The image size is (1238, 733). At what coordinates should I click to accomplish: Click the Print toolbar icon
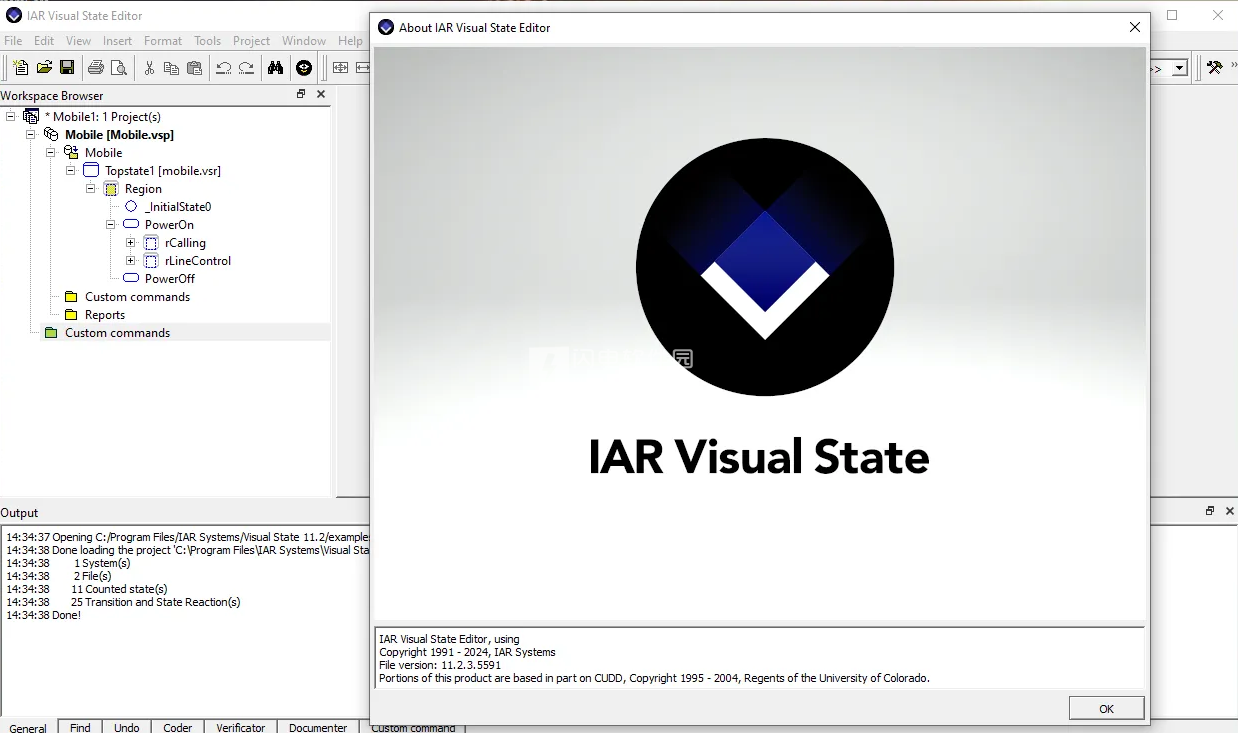pos(96,68)
